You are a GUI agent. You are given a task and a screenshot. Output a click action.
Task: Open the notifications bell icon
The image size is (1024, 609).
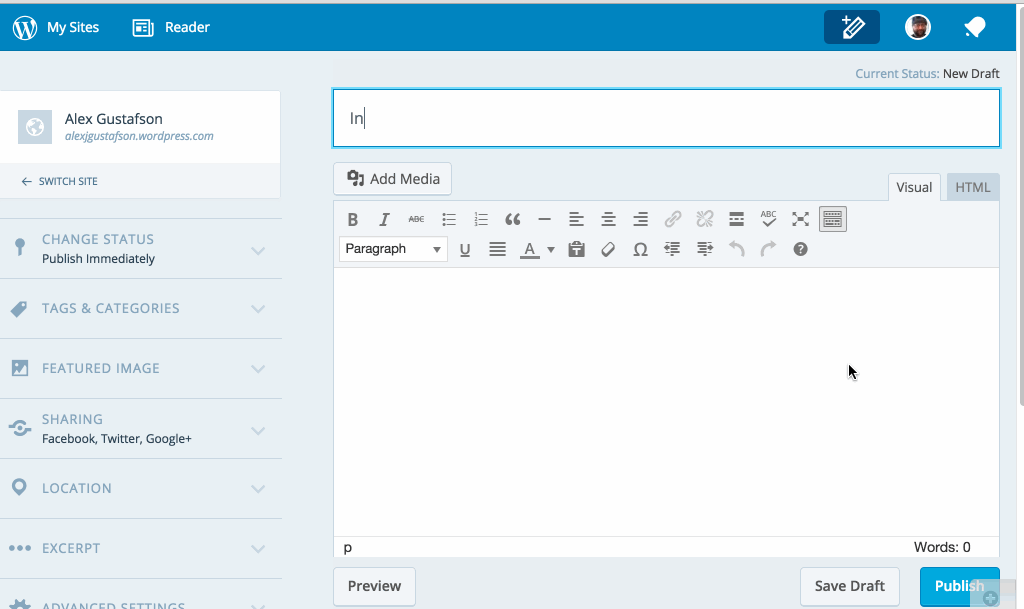coord(974,28)
